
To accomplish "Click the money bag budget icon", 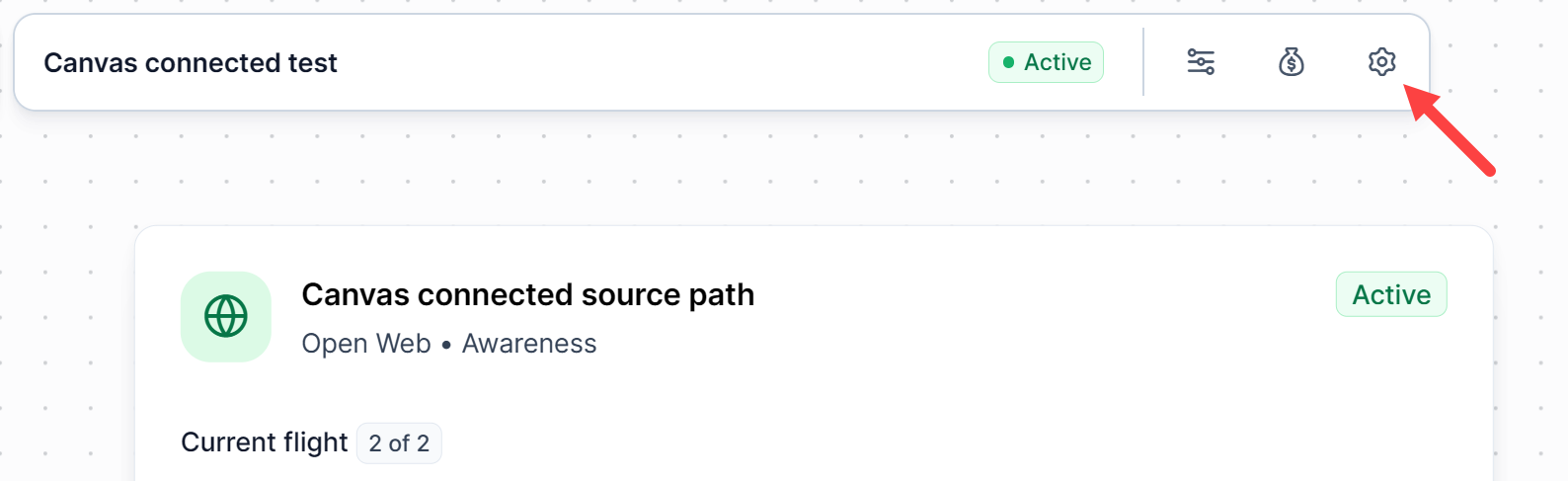I will [1292, 62].
